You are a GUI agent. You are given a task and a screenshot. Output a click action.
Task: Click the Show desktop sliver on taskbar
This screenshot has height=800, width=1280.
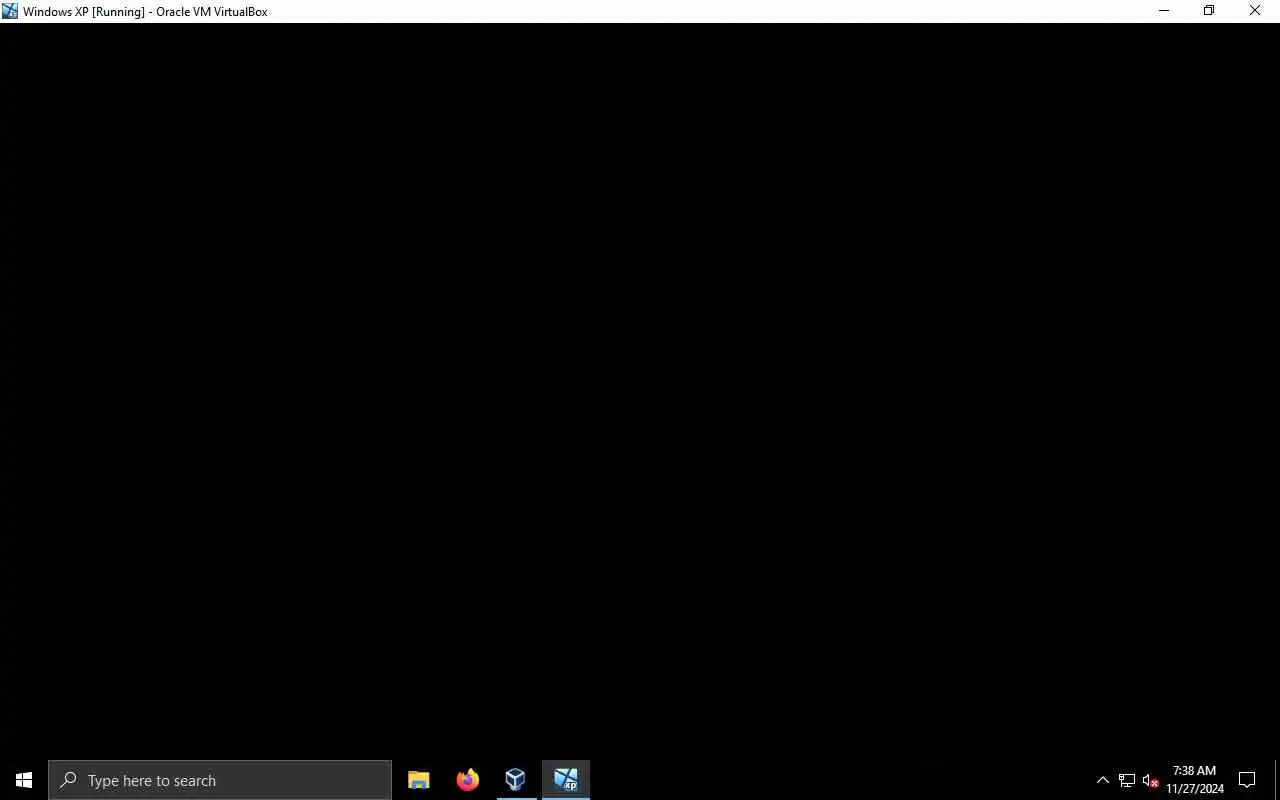1277,780
